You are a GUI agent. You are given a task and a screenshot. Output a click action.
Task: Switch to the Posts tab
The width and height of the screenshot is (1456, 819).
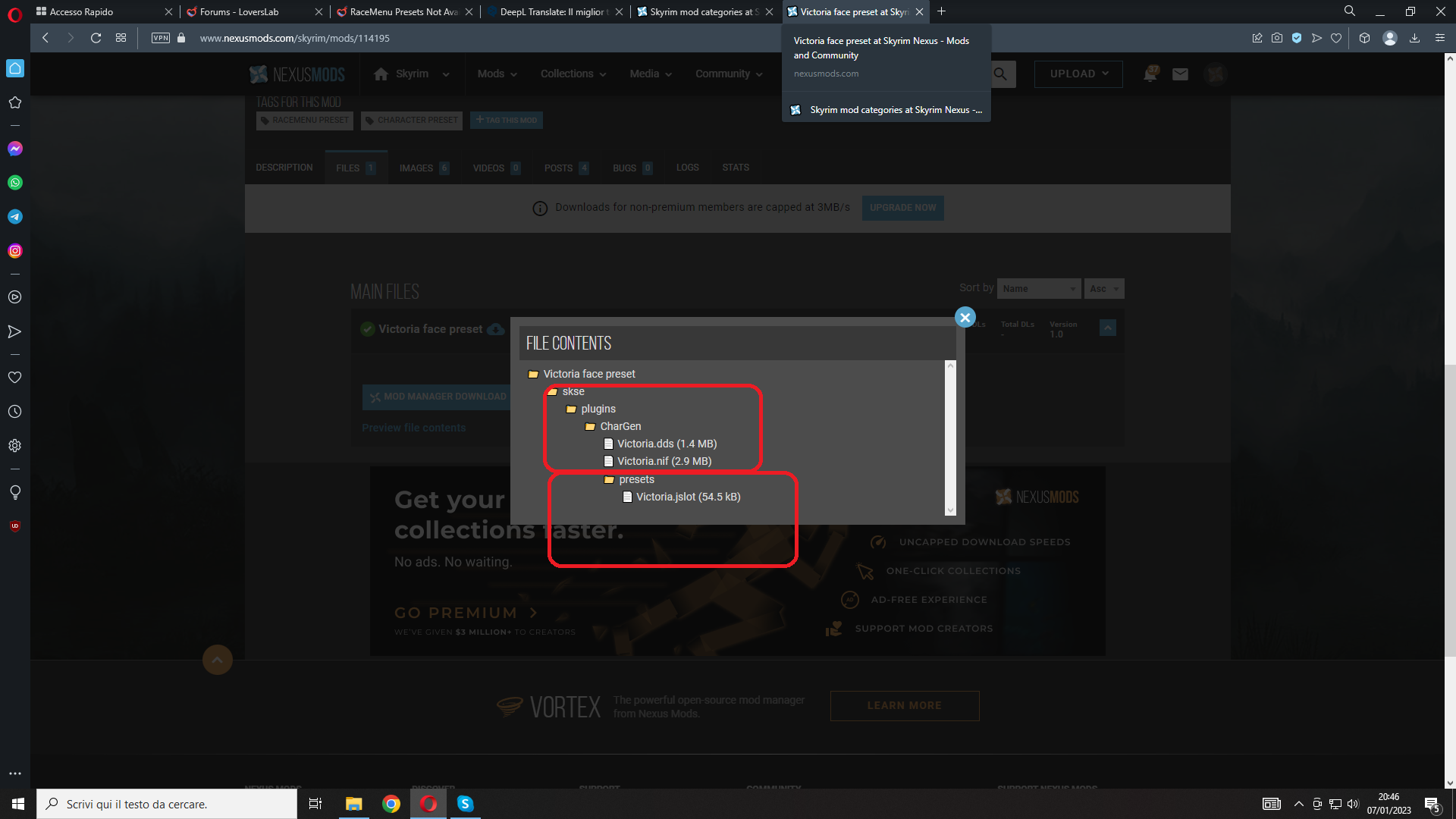coord(566,168)
